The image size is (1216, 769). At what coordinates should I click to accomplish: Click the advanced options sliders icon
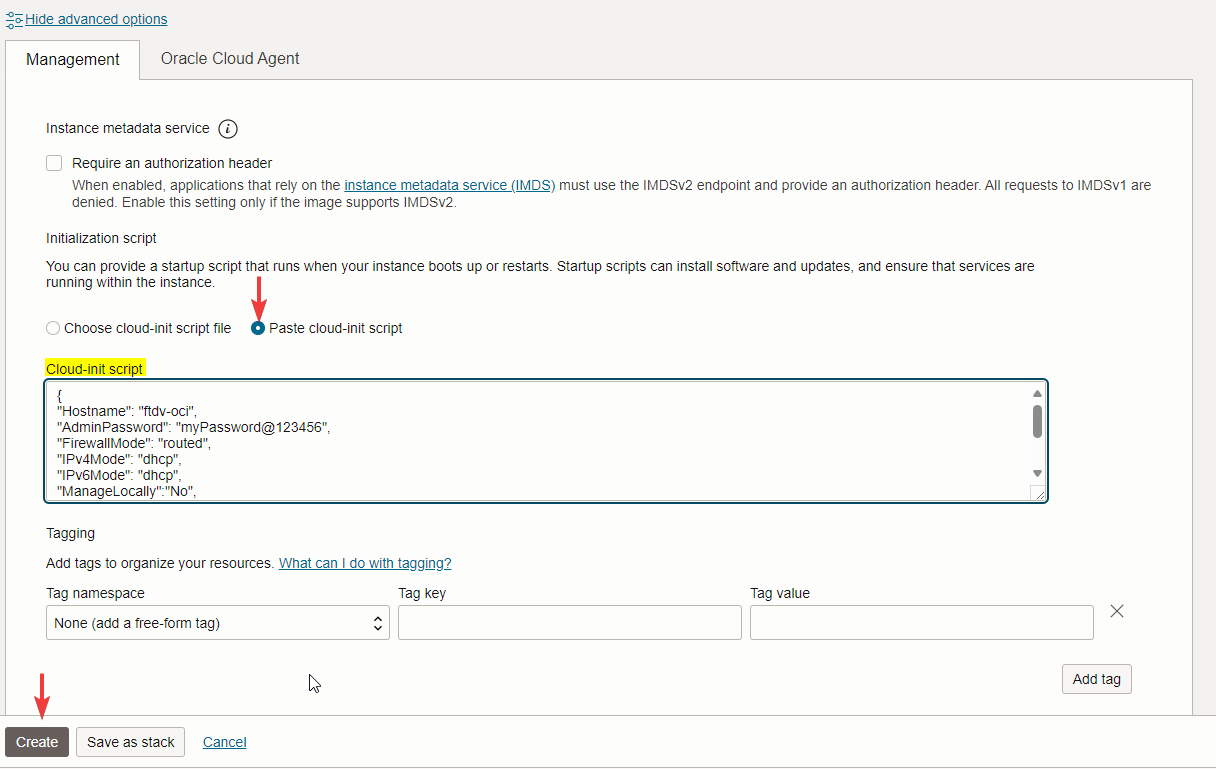point(14,19)
